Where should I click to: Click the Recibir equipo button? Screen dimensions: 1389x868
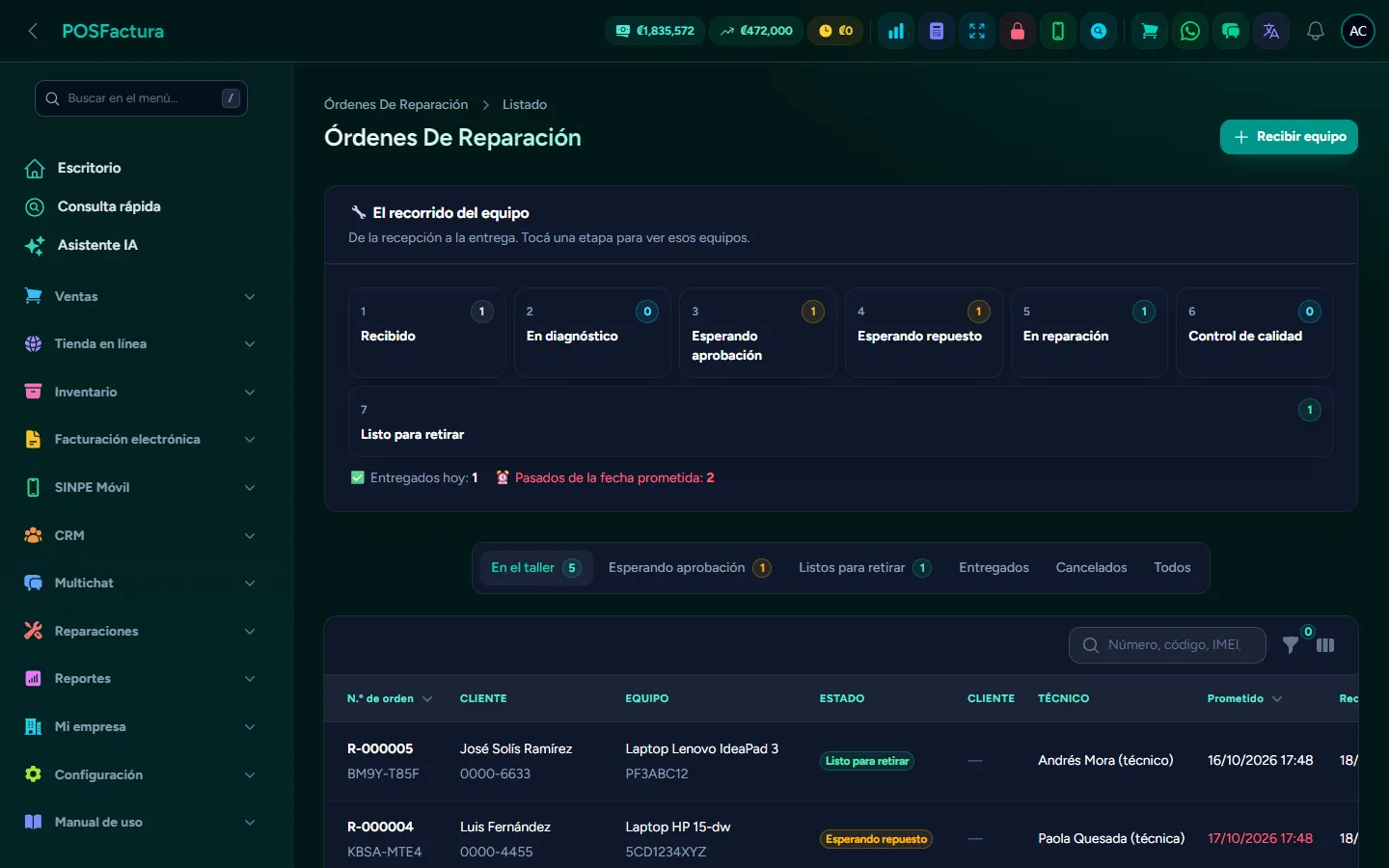tap(1289, 137)
